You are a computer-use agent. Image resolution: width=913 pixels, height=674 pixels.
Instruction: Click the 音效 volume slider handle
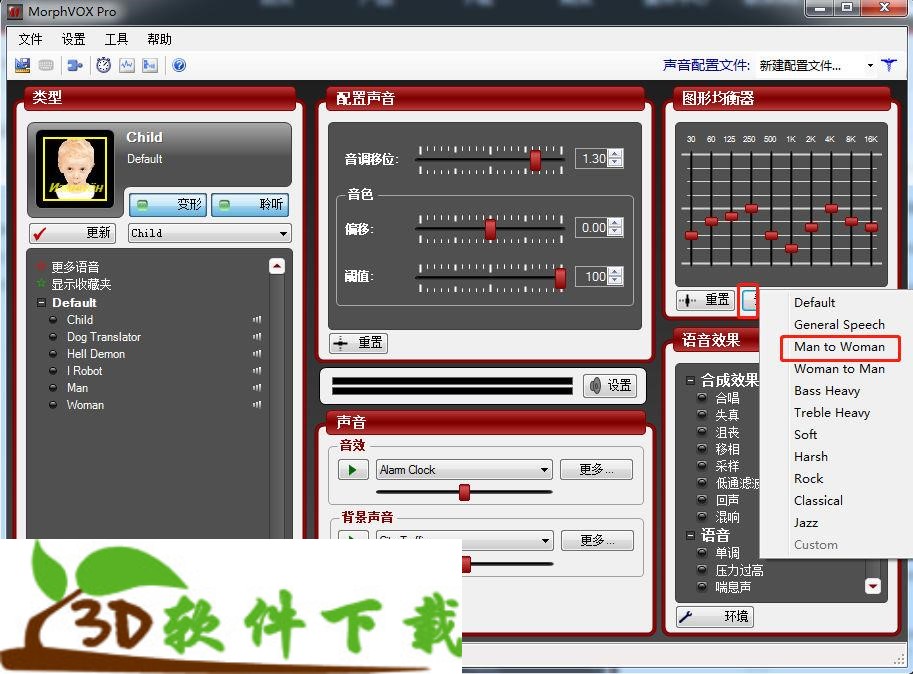[x=464, y=492]
